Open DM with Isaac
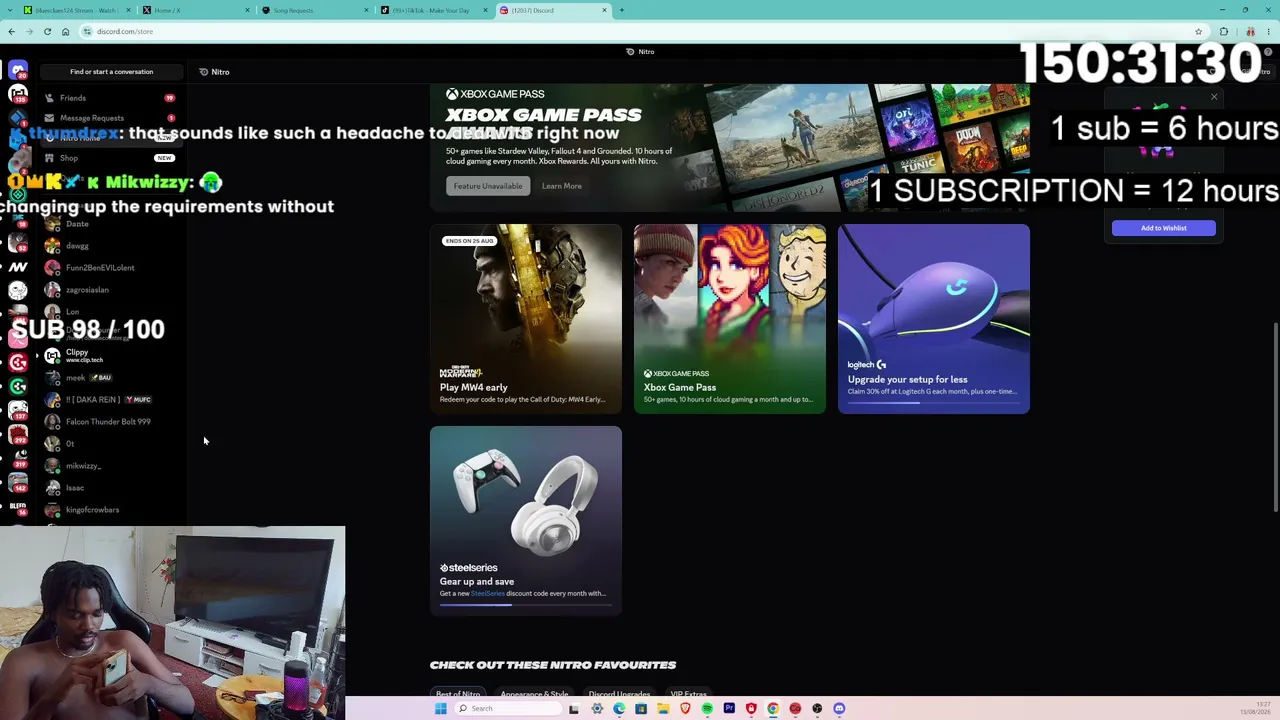 [110, 488]
